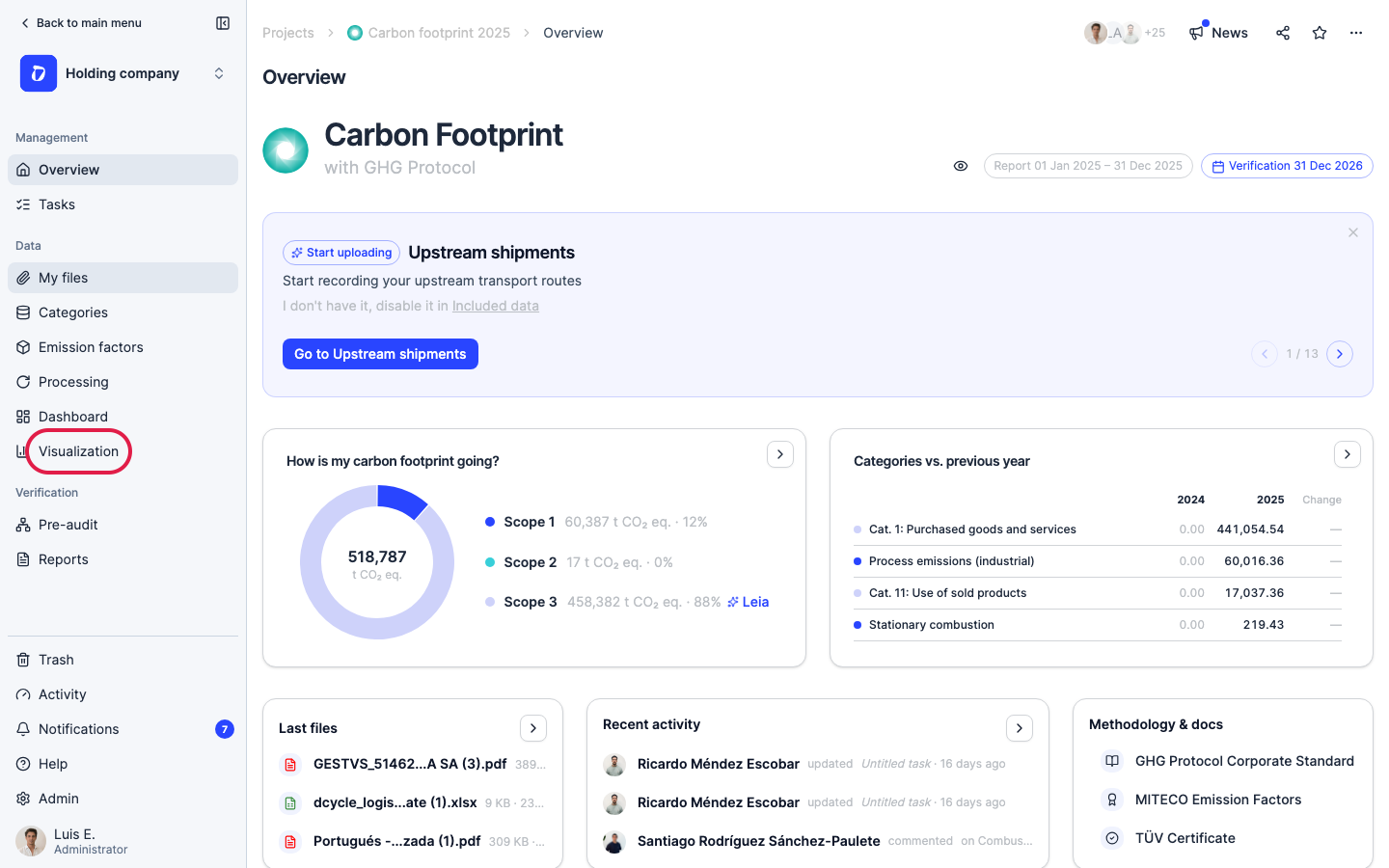Open Tasks in sidebar
Image resolution: width=1389 pixels, height=868 pixels.
[123, 204]
